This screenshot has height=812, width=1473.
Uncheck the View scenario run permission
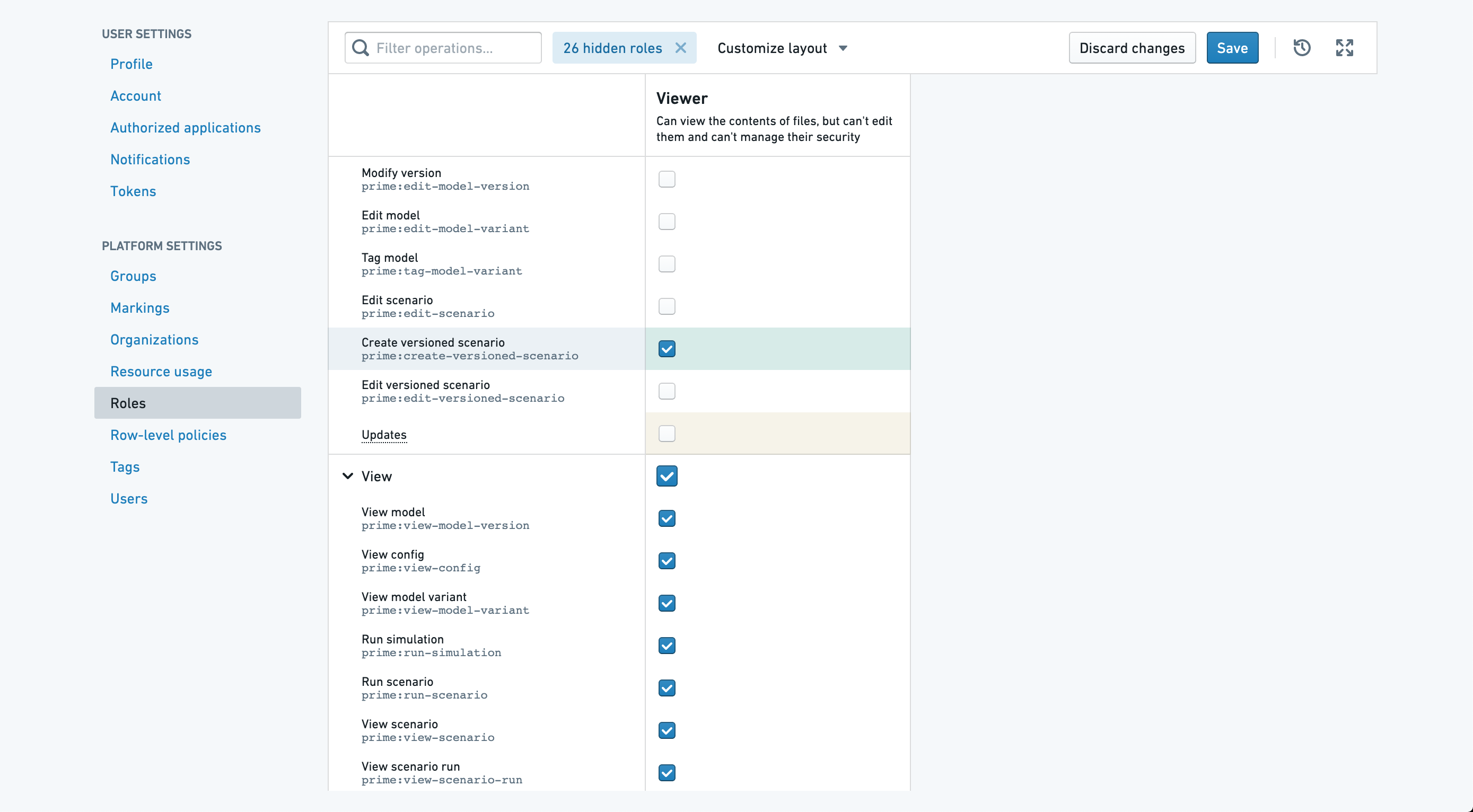click(x=667, y=773)
